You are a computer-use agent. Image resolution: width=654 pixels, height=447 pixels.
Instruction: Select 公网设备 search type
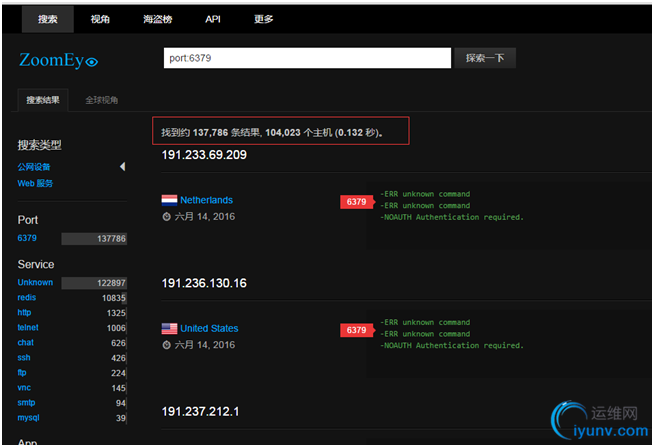coord(34,167)
